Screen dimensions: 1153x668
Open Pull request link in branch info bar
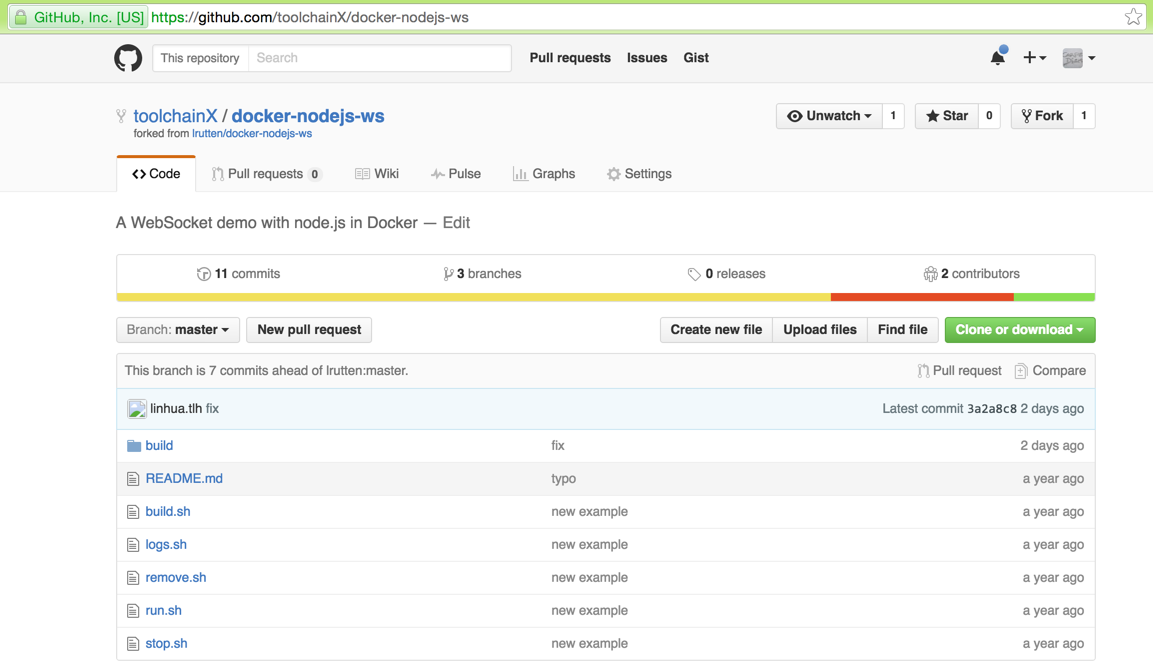tap(959, 371)
